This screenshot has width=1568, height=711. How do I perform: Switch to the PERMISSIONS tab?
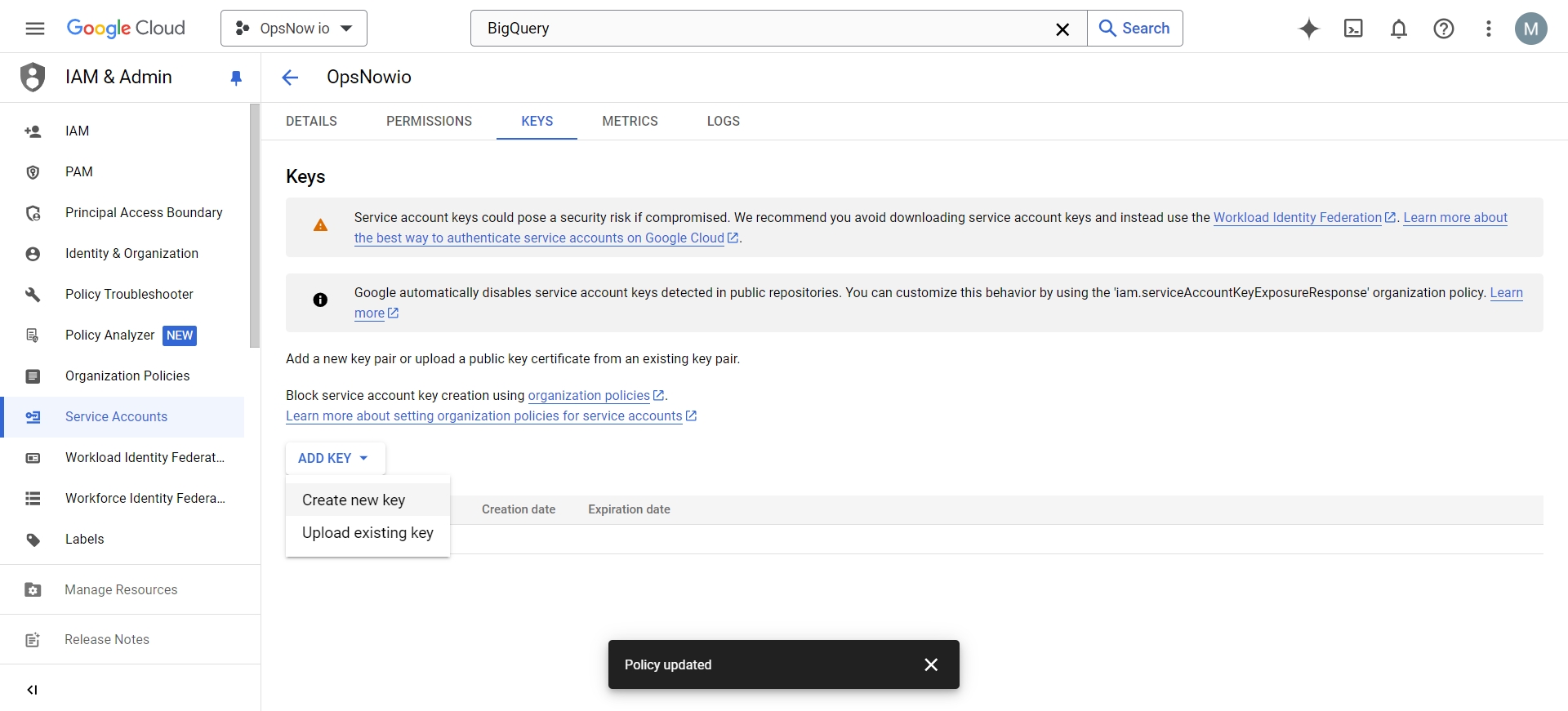click(x=429, y=121)
